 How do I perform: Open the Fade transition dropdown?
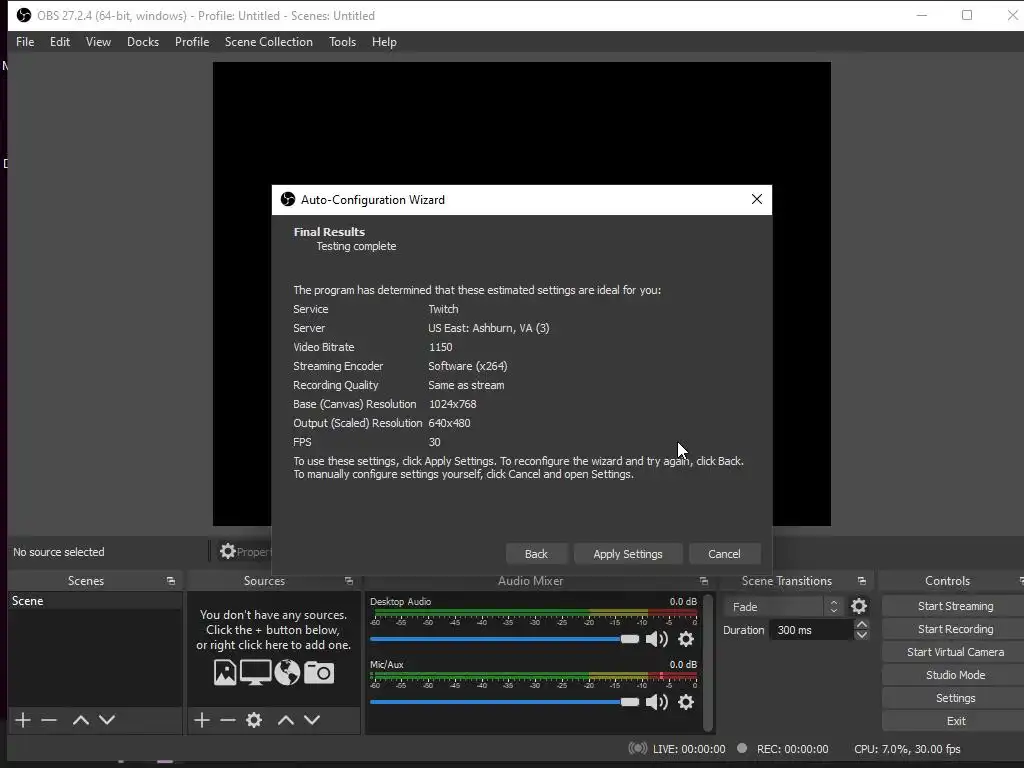[x=783, y=607]
